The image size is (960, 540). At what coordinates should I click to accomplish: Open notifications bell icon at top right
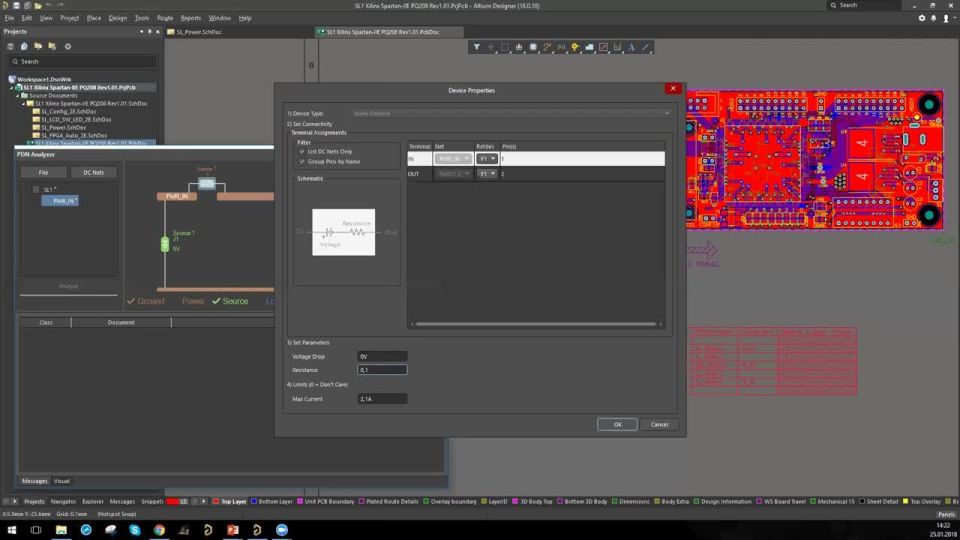coord(934,18)
